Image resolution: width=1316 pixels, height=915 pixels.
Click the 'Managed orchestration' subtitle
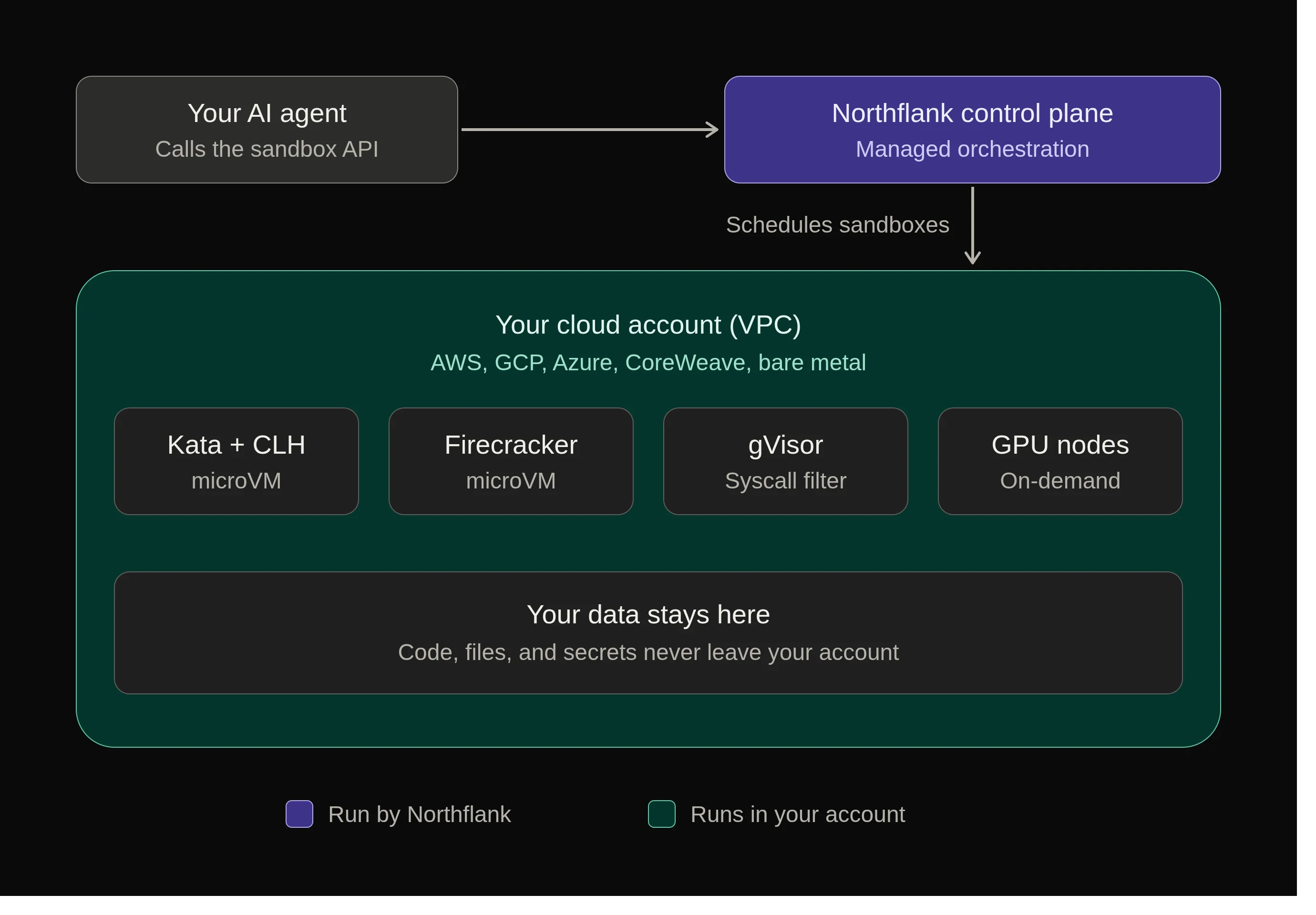[972, 149]
